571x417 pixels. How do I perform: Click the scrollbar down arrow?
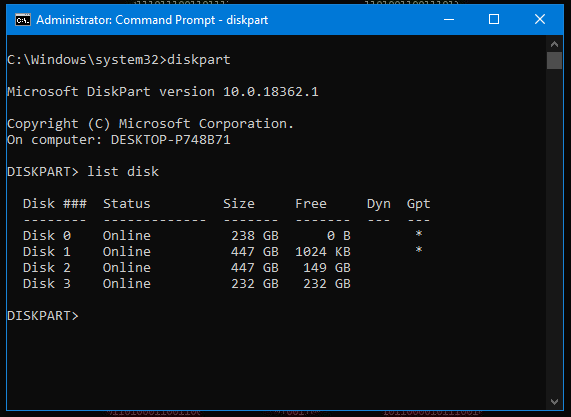click(554, 402)
